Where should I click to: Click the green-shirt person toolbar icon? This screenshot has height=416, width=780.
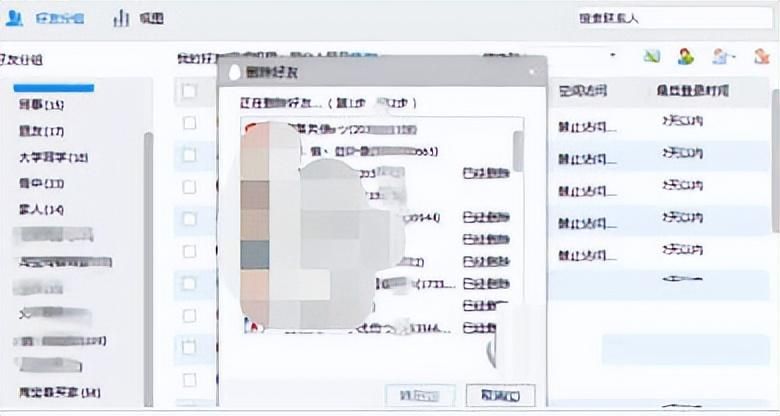click(686, 56)
